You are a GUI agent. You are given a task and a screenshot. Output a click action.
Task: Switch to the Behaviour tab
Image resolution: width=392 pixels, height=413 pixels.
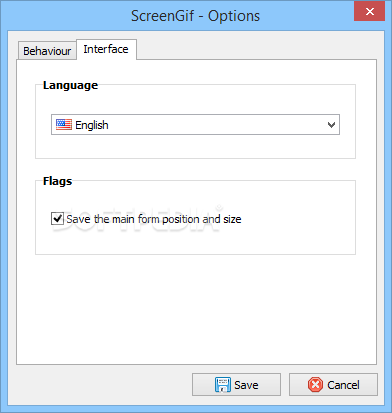[47, 51]
